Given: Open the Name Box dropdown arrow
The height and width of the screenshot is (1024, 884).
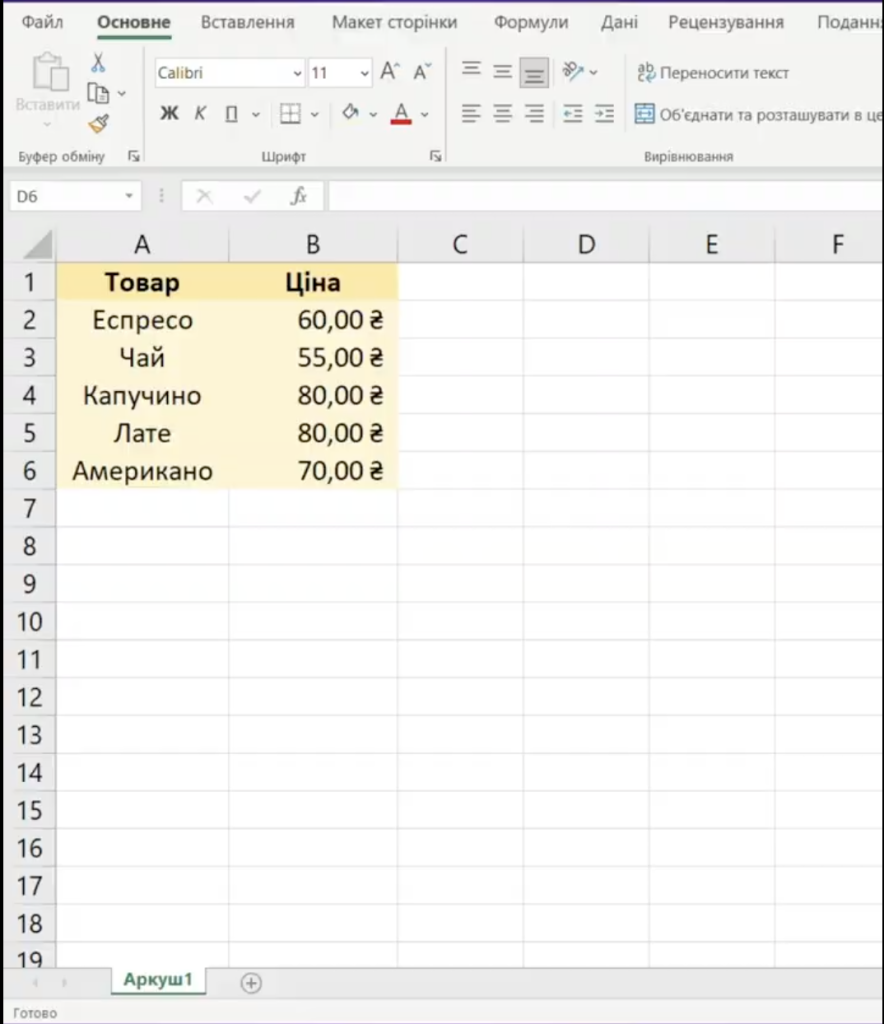Looking at the screenshot, I should coord(129,197).
